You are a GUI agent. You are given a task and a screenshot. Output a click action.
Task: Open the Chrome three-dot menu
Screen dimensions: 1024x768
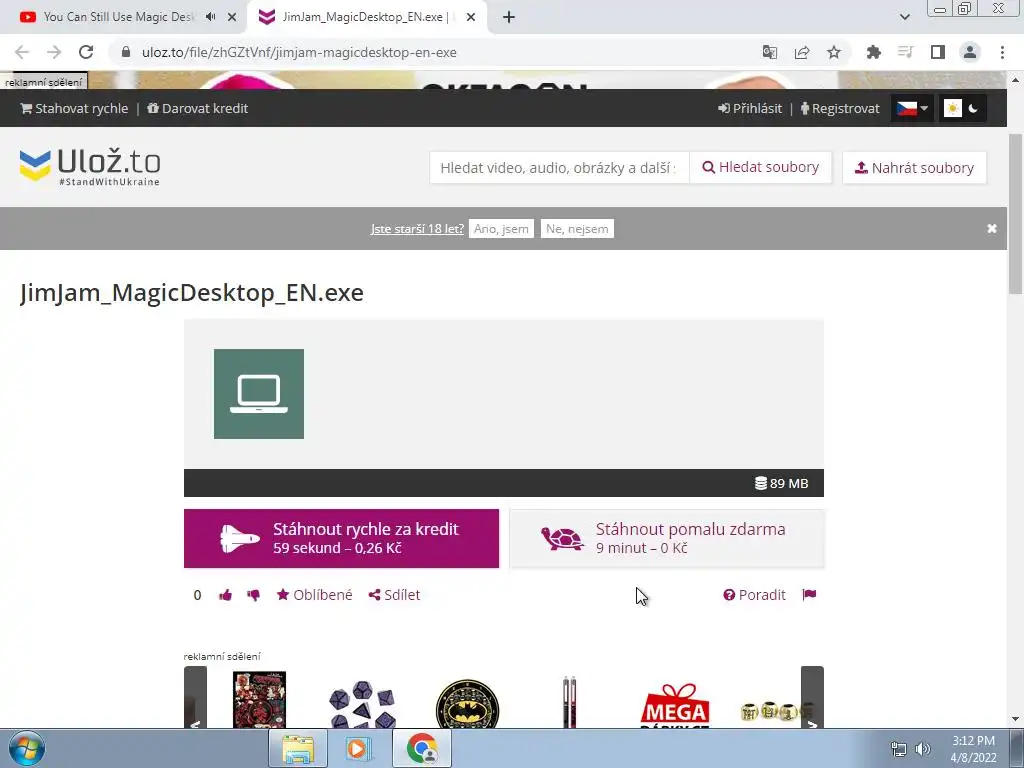[x=1002, y=52]
